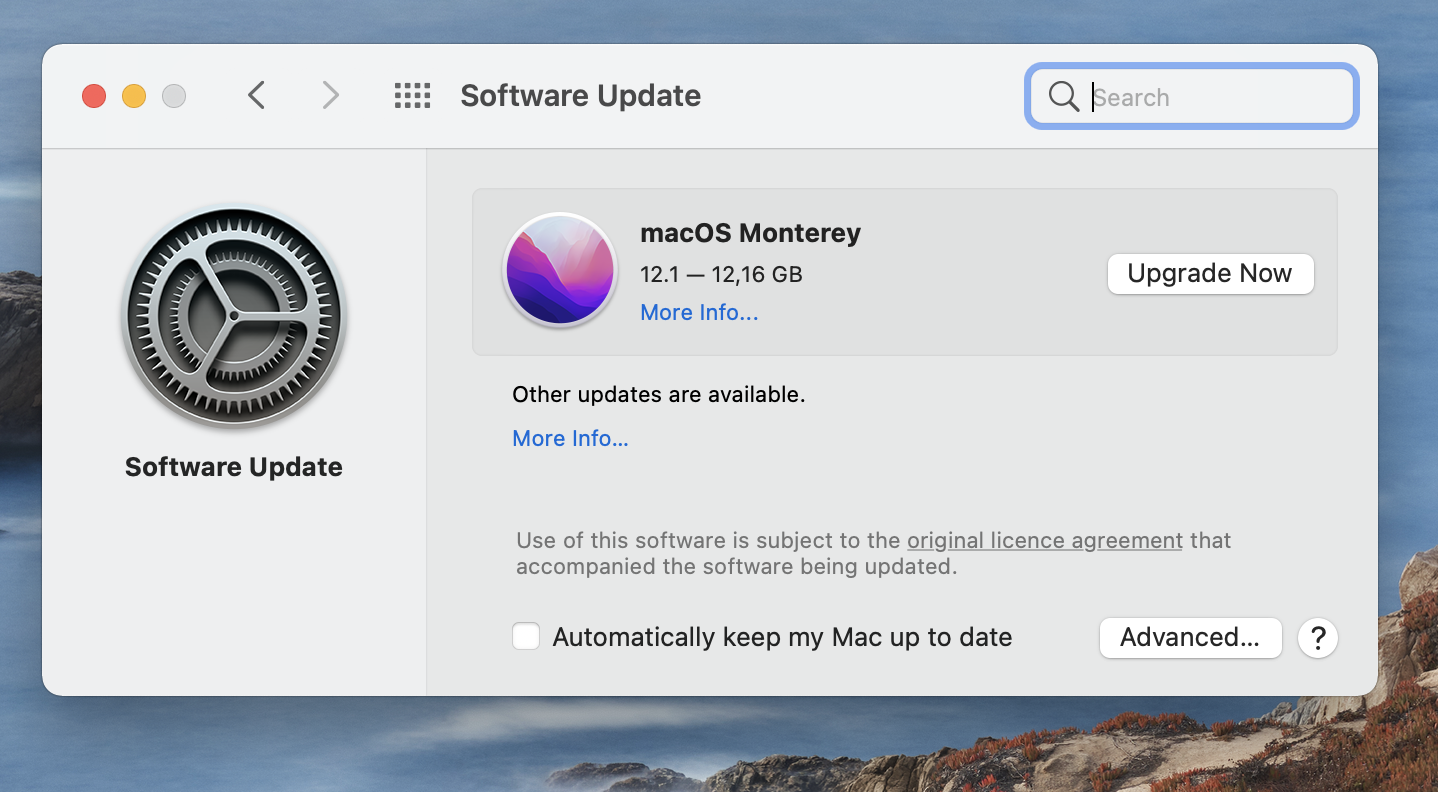This screenshot has width=1438, height=792.
Task: Click the 12.1 — 12,16 GB text
Action: tap(721, 274)
